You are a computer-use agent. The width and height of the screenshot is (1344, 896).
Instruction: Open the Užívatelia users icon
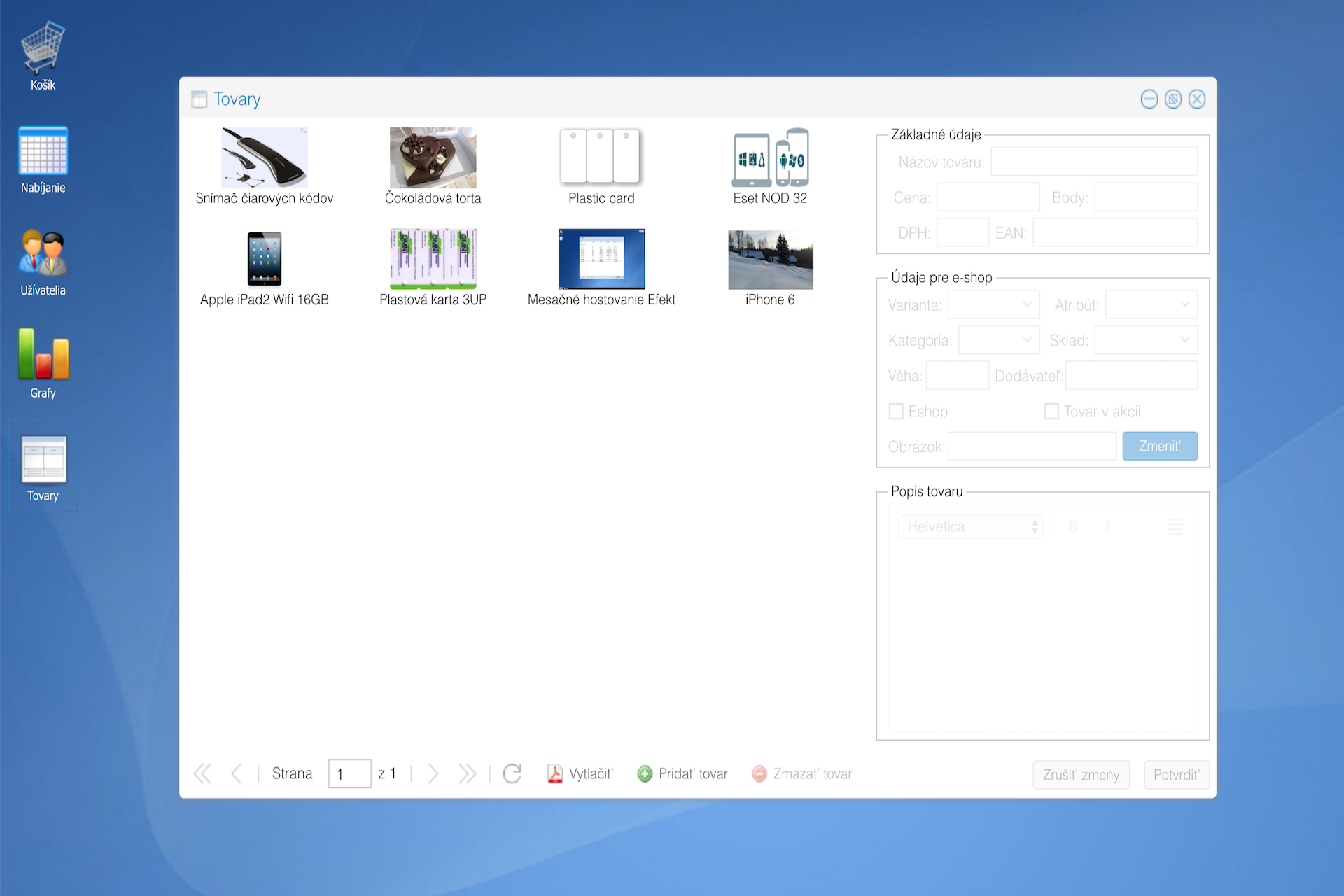(x=43, y=253)
